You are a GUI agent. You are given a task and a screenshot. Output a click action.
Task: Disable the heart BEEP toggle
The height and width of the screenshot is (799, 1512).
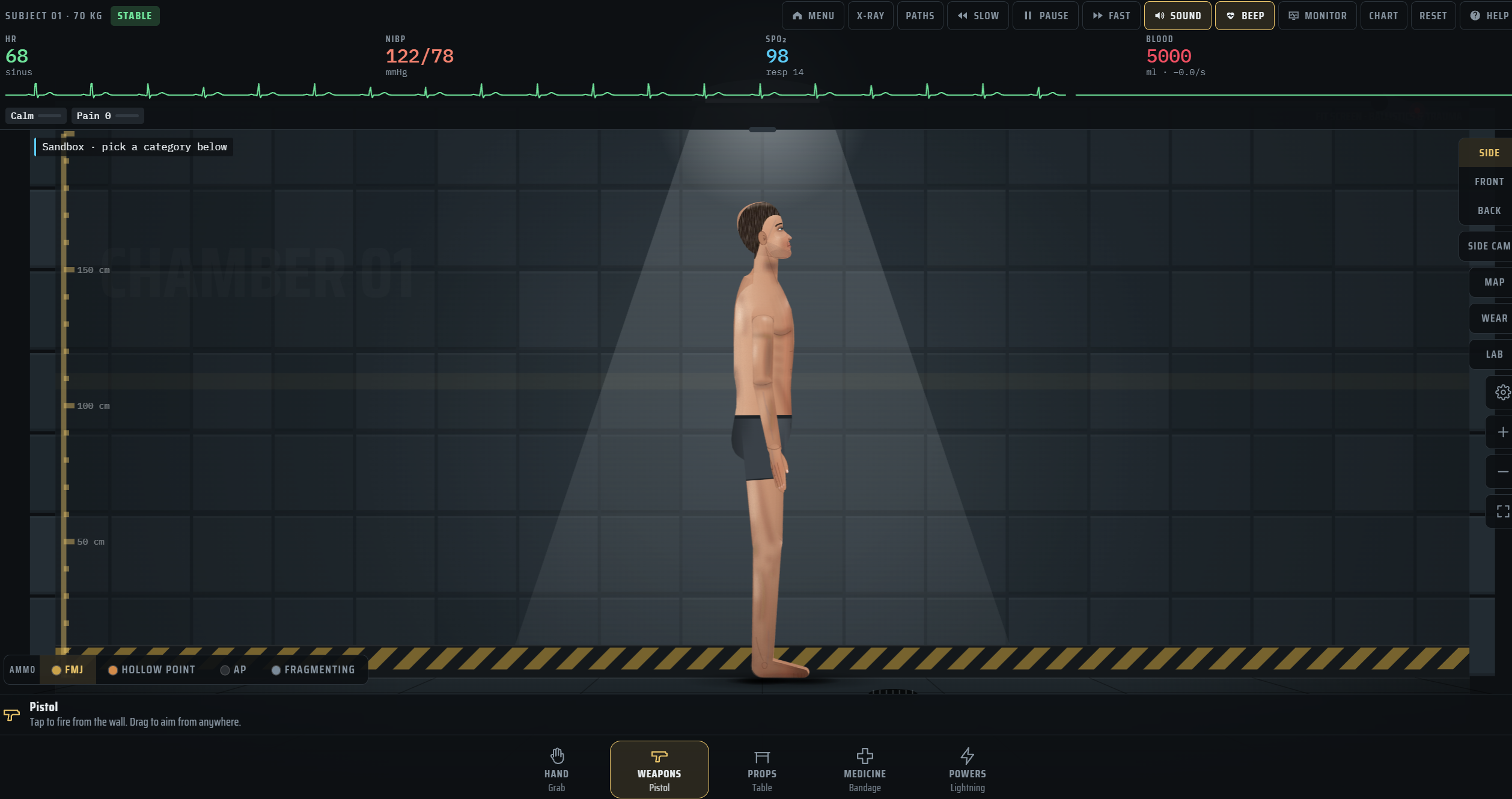coord(1244,16)
